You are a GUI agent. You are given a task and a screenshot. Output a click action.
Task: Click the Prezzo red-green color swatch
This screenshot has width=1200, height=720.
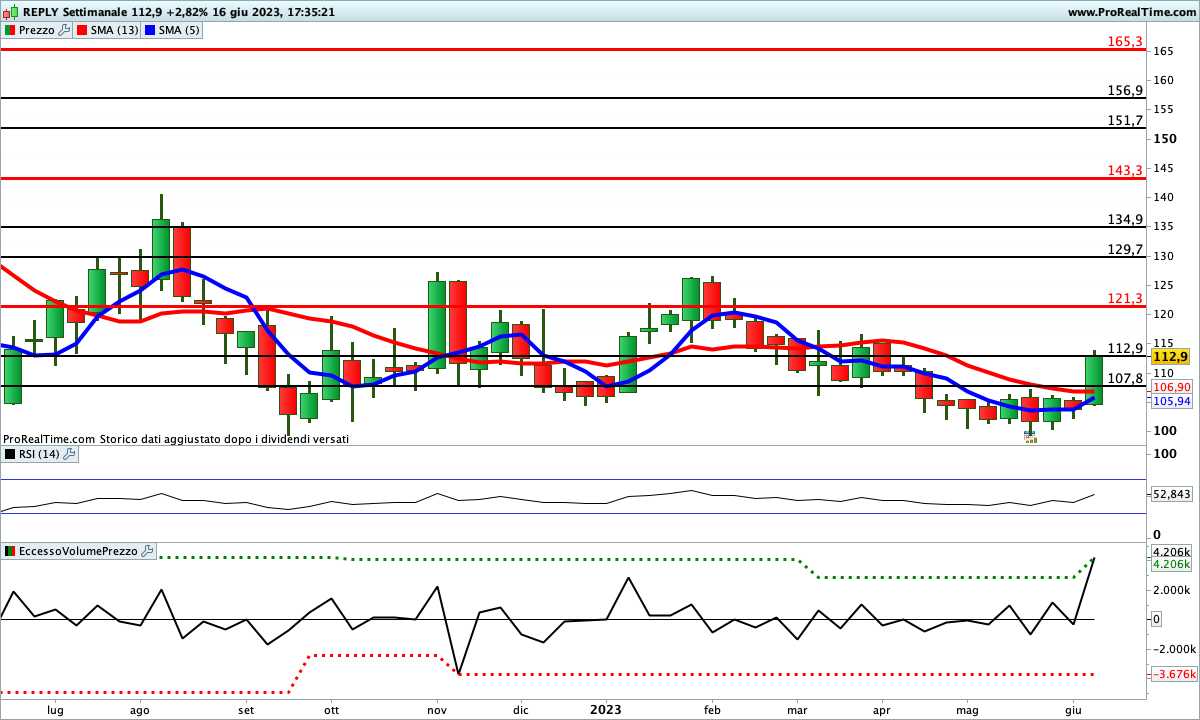click(x=10, y=30)
